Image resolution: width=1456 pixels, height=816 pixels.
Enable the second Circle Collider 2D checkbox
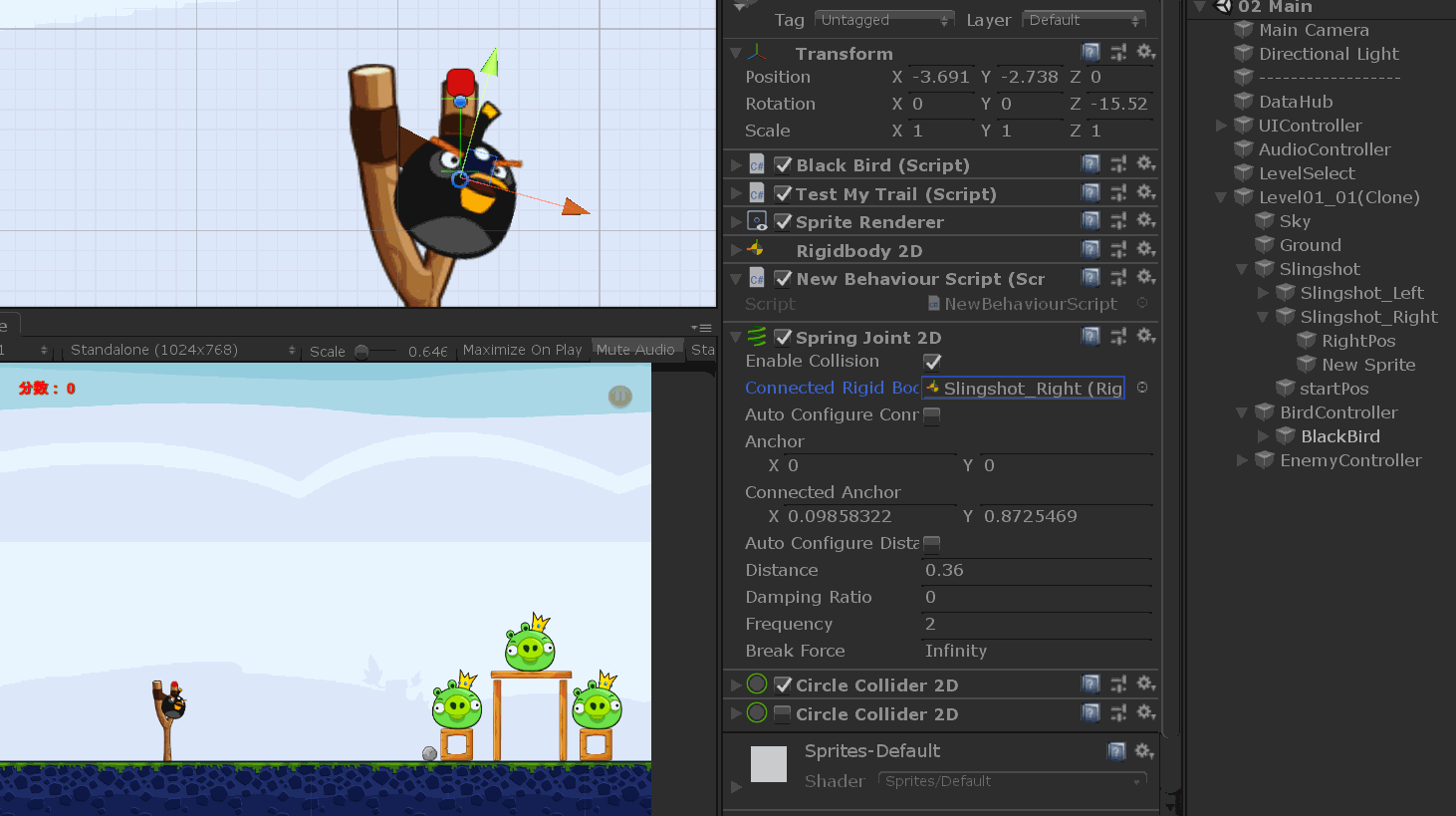783,714
